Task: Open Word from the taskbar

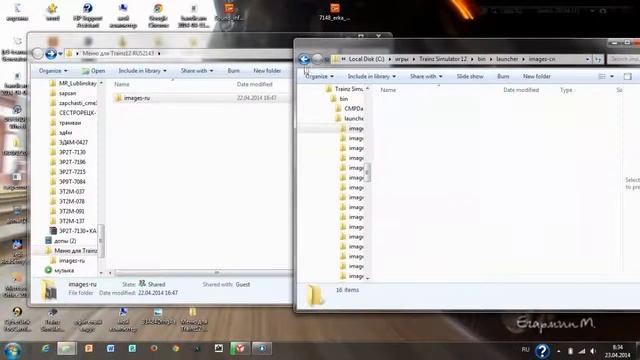Action: click(110, 349)
